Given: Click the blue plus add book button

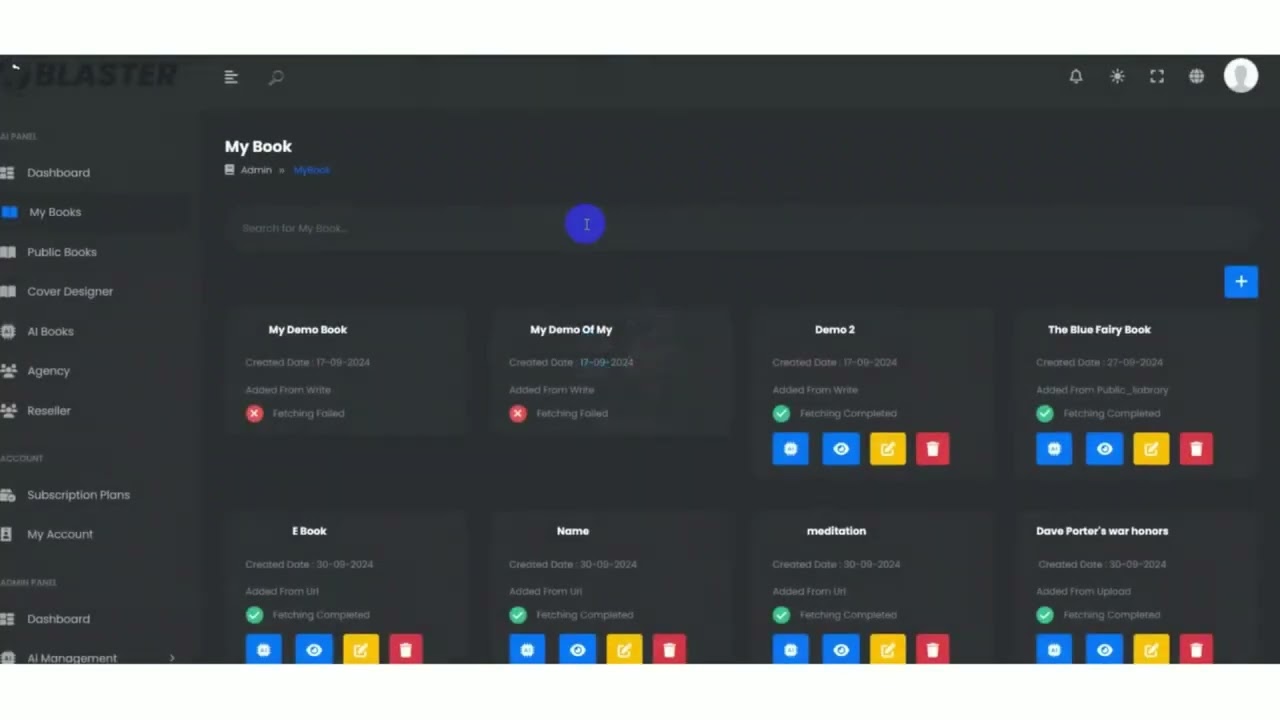Looking at the screenshot, I should pos(1241,282).
